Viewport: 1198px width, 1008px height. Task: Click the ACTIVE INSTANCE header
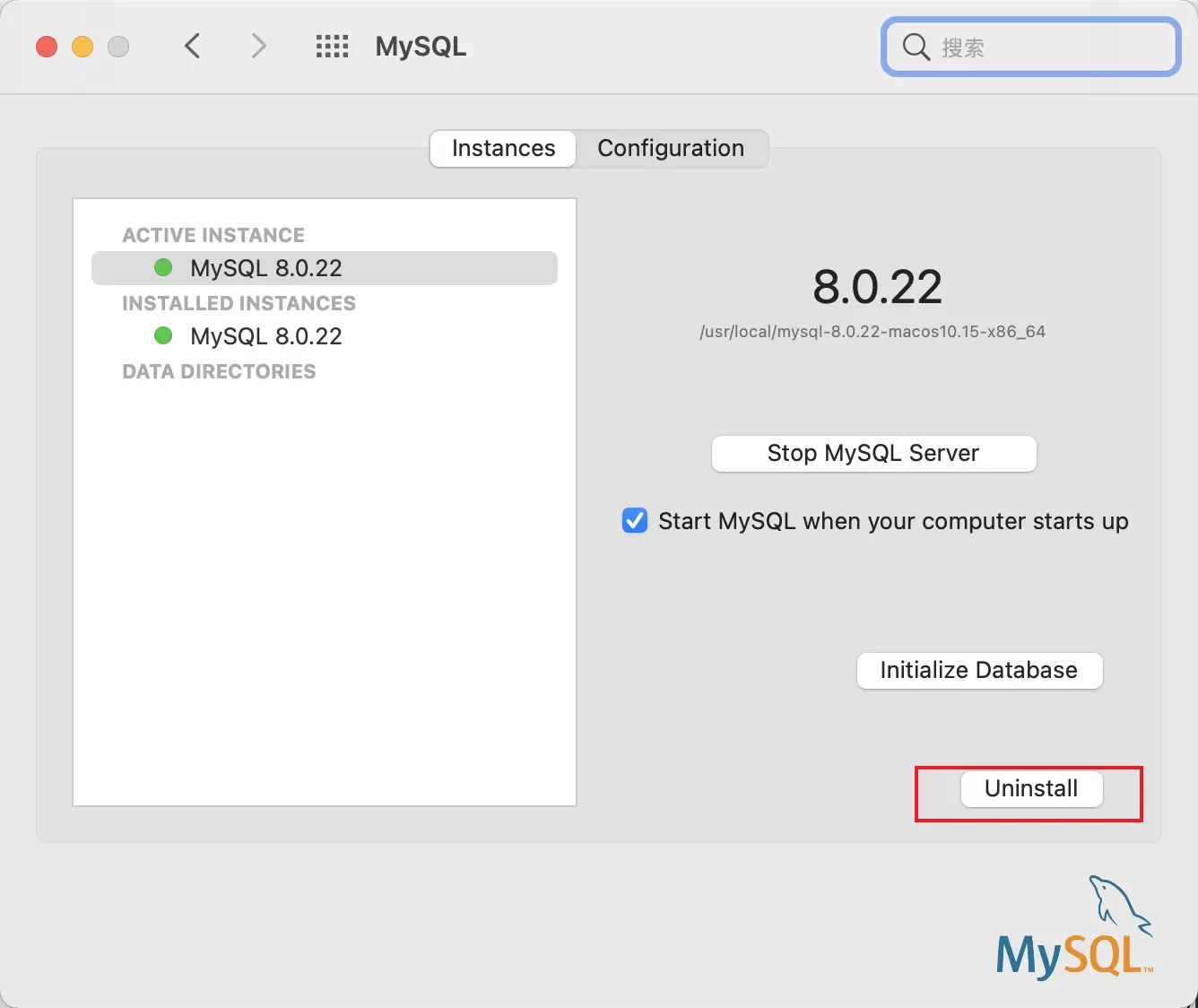click(x=213, y=235)
